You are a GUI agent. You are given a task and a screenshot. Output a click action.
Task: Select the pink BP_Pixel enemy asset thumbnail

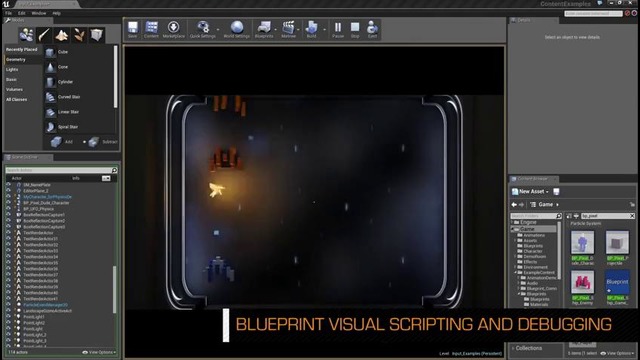(x=582, y=282)
